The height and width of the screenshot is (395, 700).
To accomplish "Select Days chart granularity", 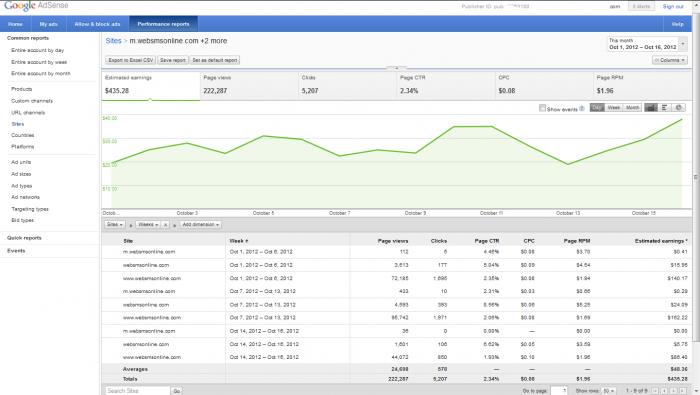I will 597,108.
